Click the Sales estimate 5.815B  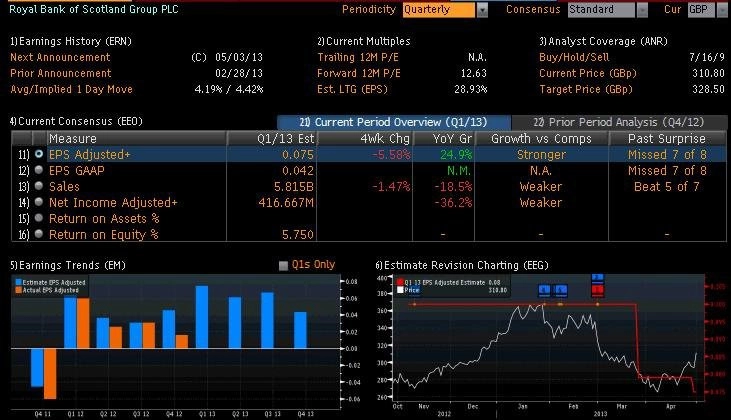[294, 186]
